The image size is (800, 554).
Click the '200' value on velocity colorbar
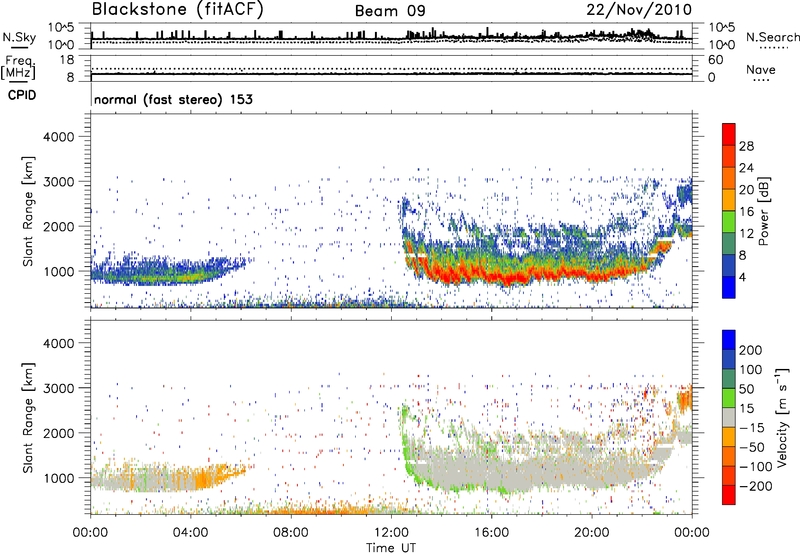(751, 350)
